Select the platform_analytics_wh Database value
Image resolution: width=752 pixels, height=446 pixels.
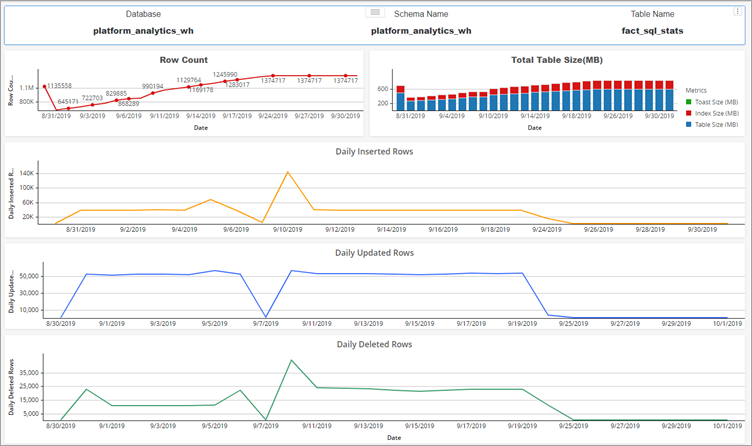pos(143,31)
